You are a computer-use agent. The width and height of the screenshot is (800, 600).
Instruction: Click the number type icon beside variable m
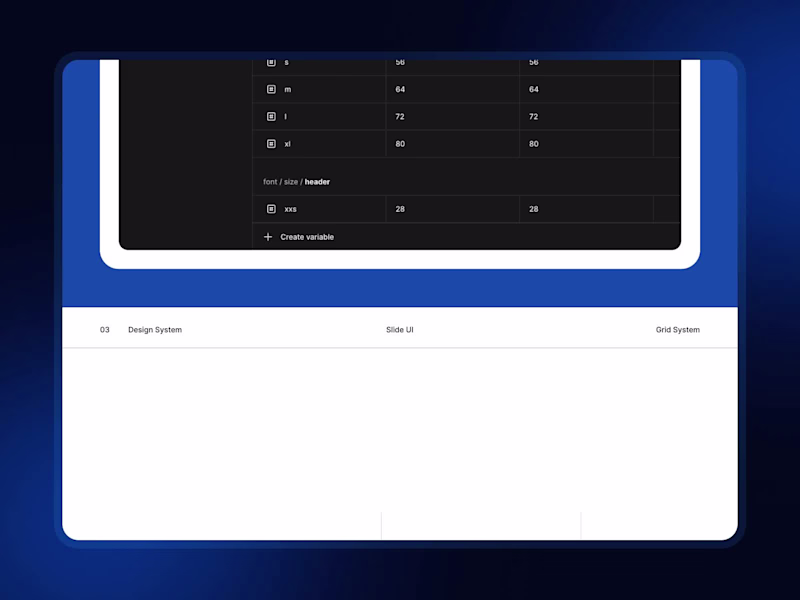click(271, 89)
